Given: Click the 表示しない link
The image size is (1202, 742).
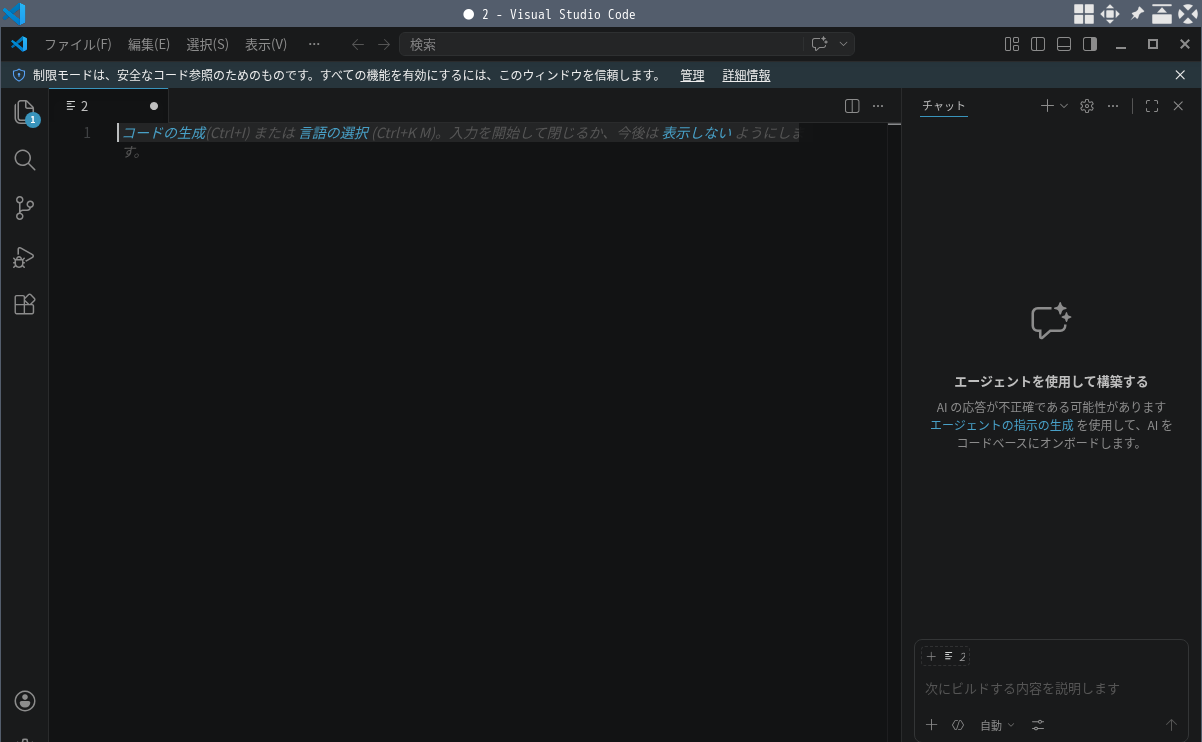Looking at the screenshot, I should [697, 133].
